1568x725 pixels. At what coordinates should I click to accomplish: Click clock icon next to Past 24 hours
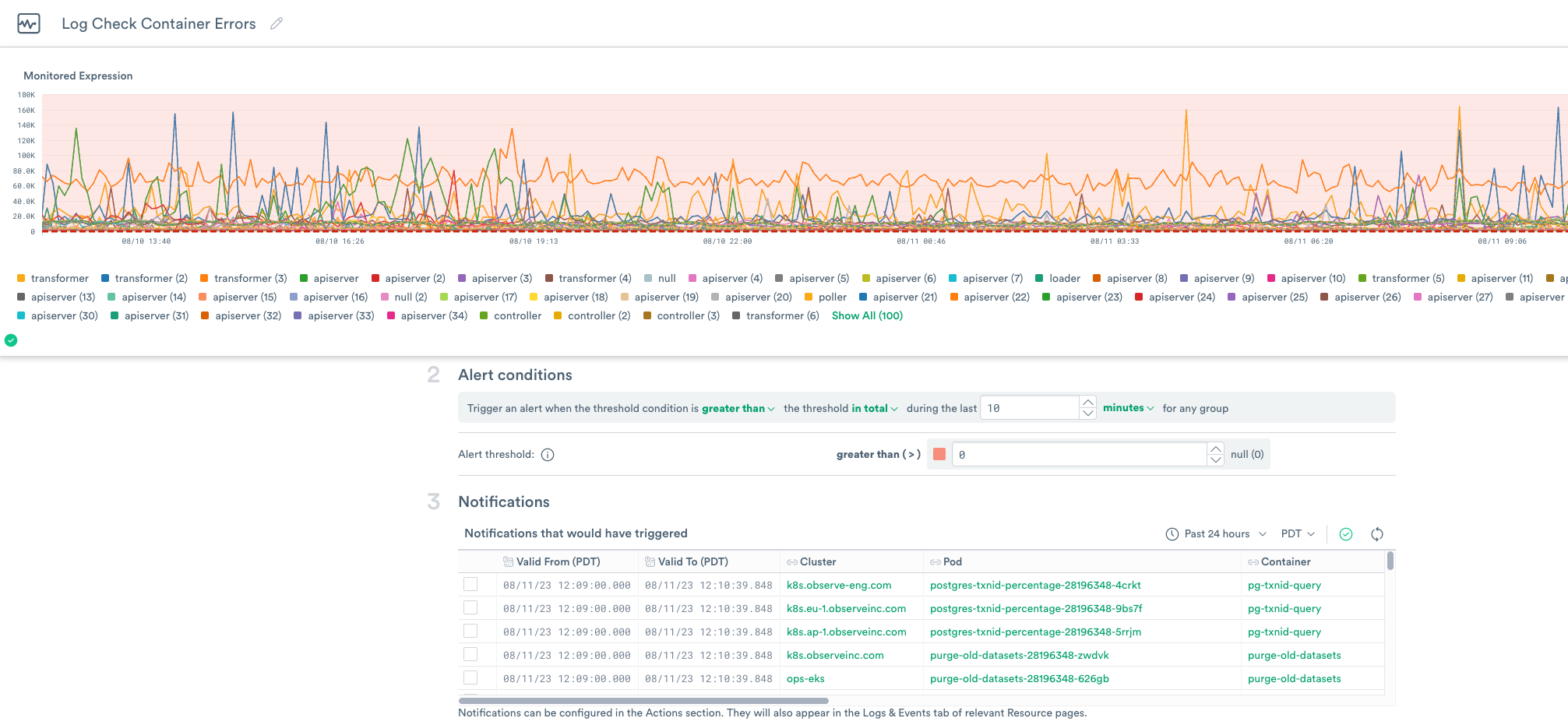1172,534
